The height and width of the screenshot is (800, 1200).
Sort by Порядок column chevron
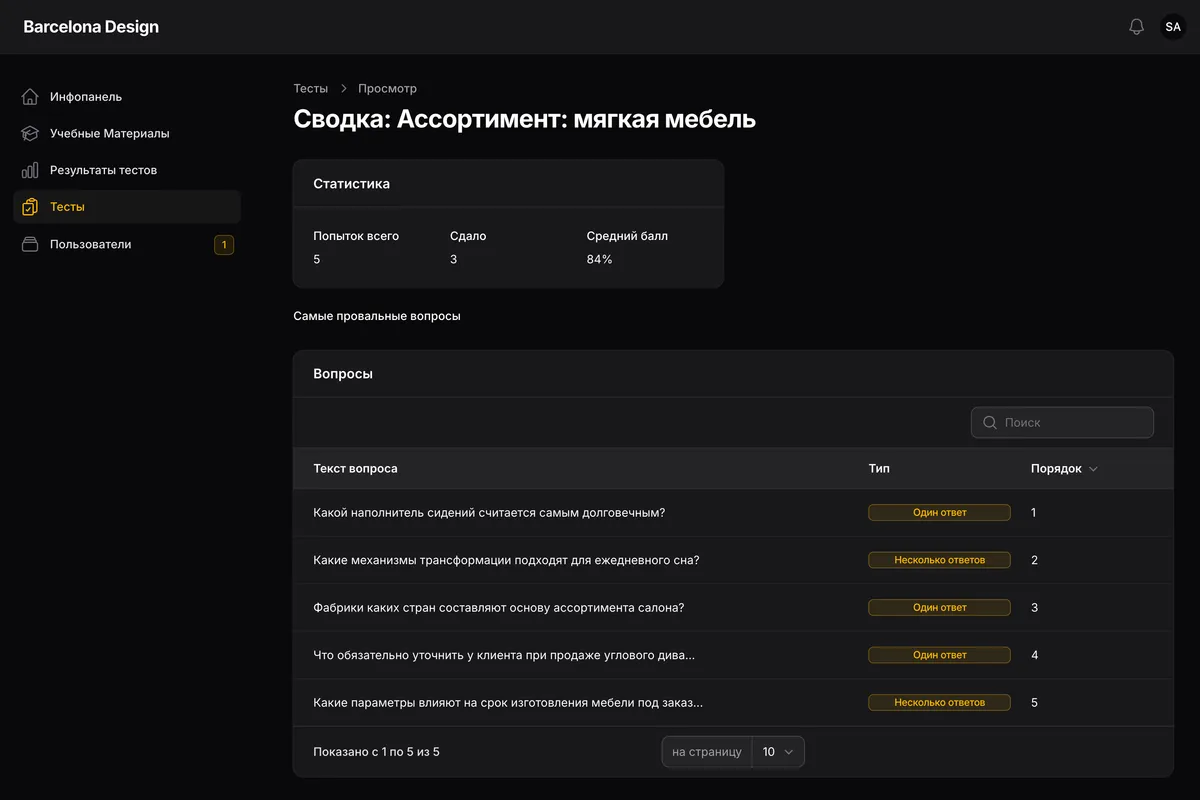pyautogui.click(x=1093, y=469)
